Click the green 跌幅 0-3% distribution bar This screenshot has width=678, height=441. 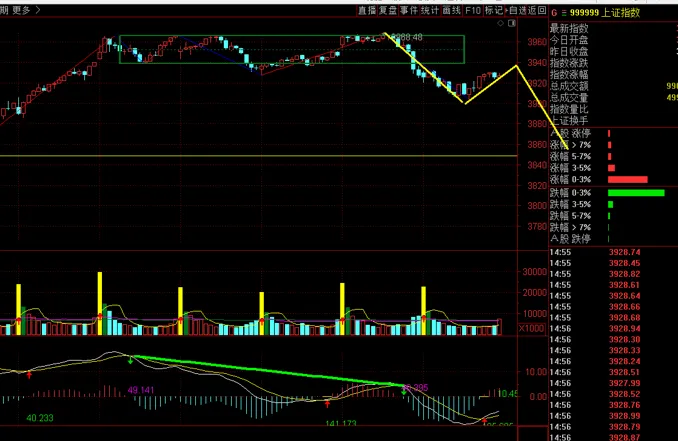click(636, 193)
